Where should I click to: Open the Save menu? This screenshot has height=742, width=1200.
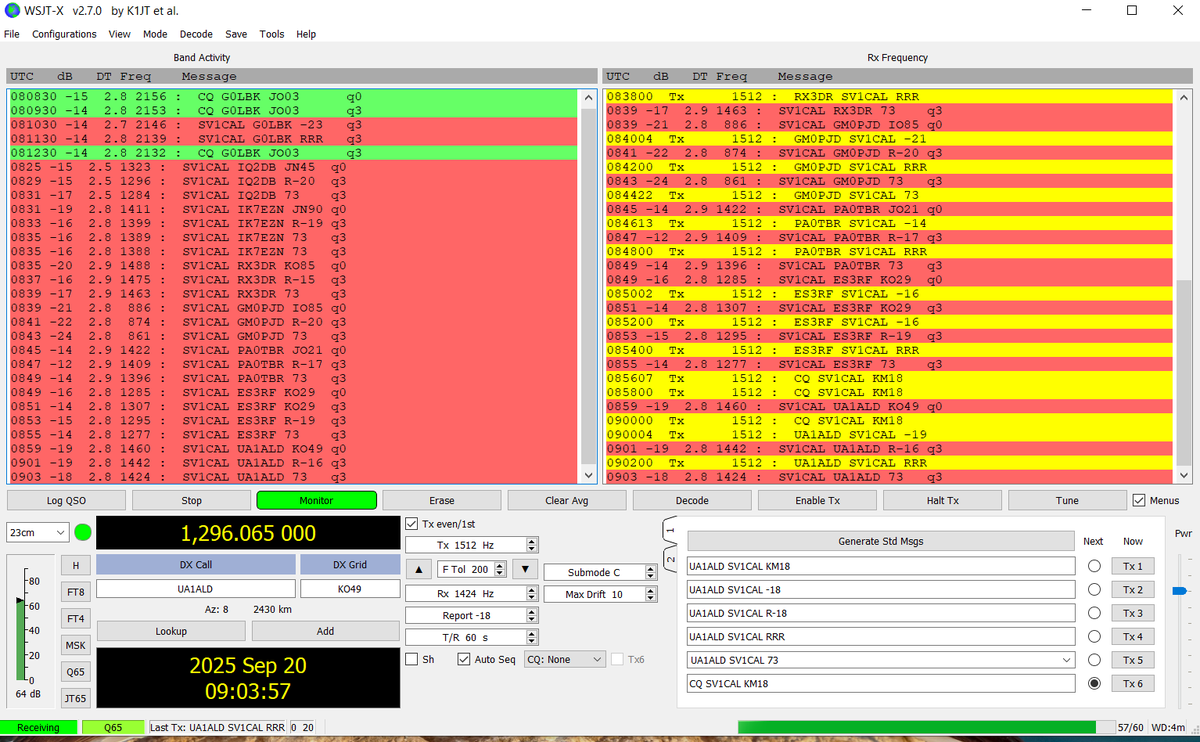pos(236,34)
